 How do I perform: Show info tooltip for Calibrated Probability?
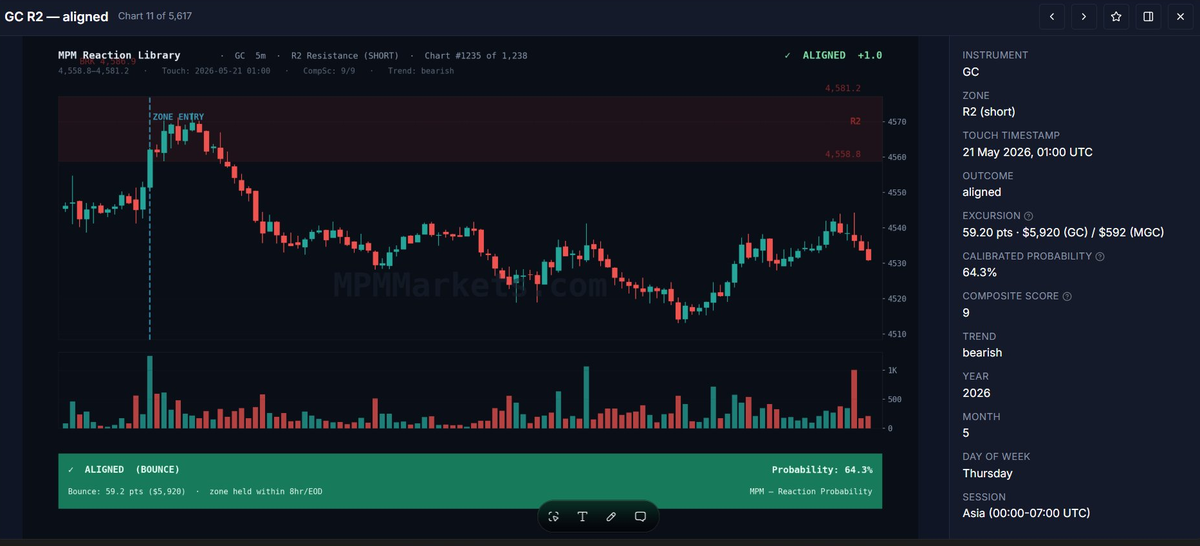pyautogui.click(x=1100, y=256)
